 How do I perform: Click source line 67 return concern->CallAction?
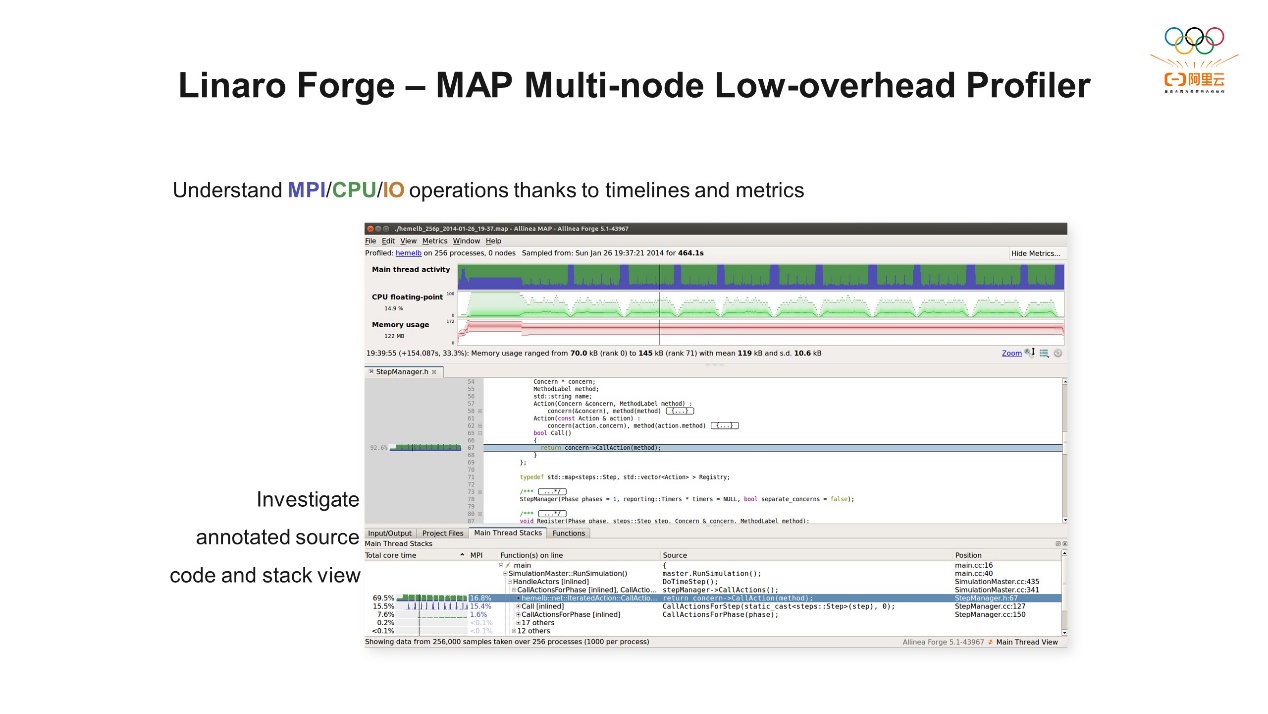click(x=772, y=448)
